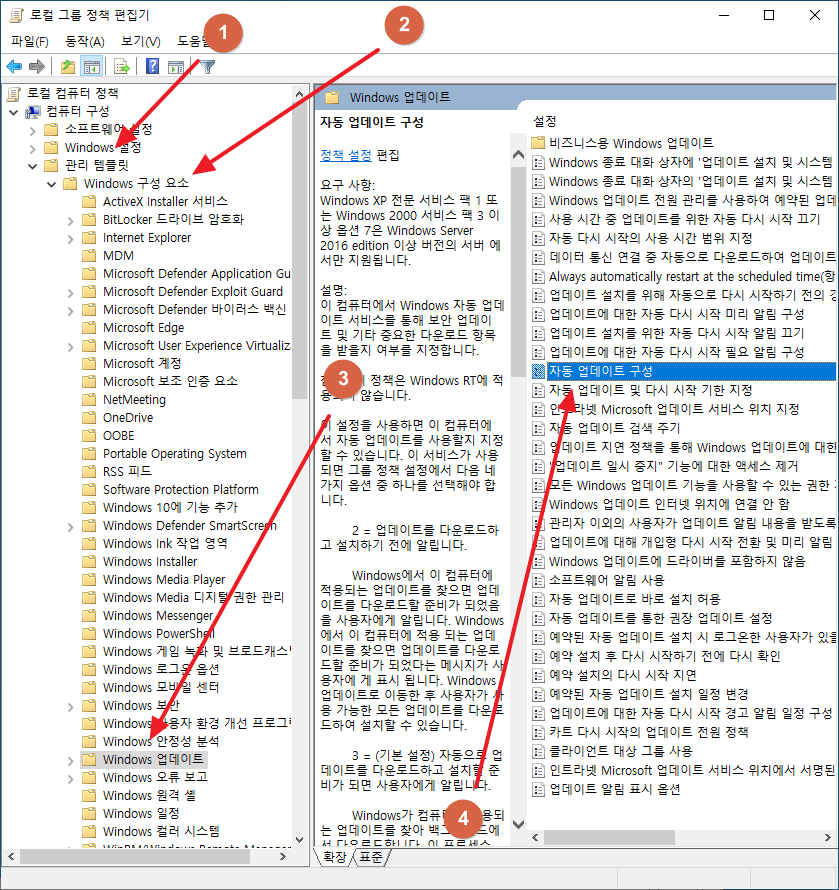Collapse the Windows 구성 요소 node
This screenshot has width=839, height=890.
pos(52,184)
